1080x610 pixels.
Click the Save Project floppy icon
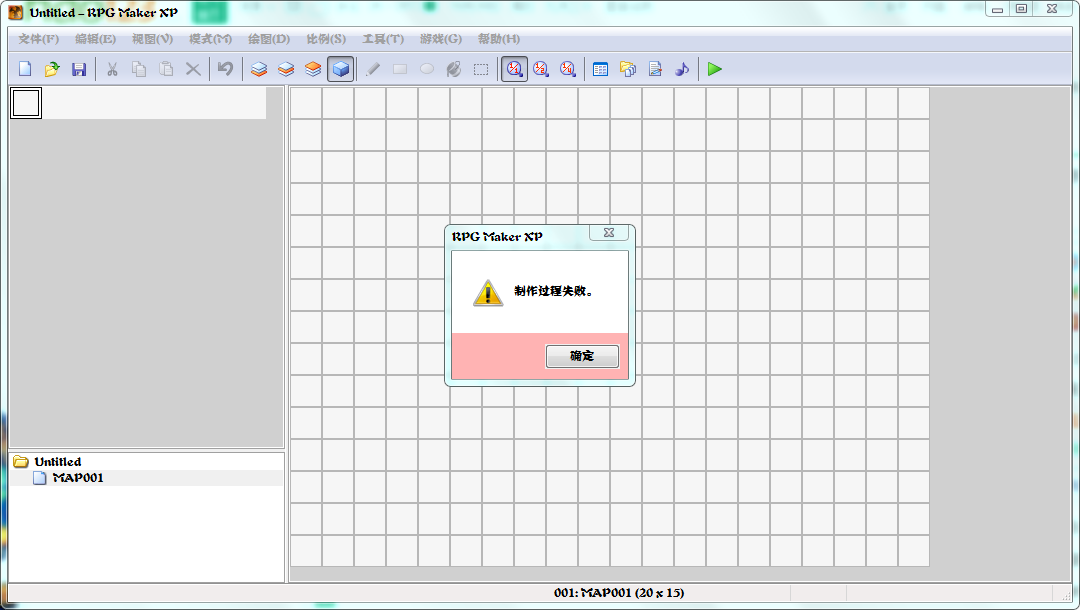79,69
